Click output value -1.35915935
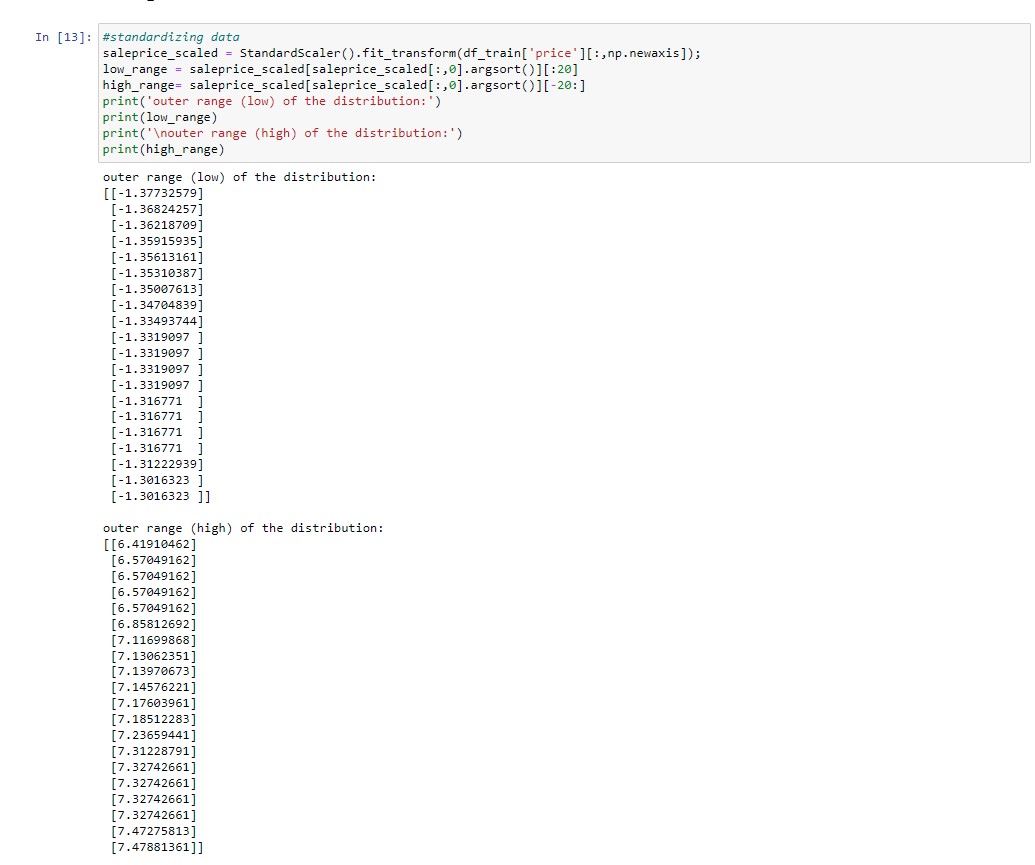 tap(157, 241)
